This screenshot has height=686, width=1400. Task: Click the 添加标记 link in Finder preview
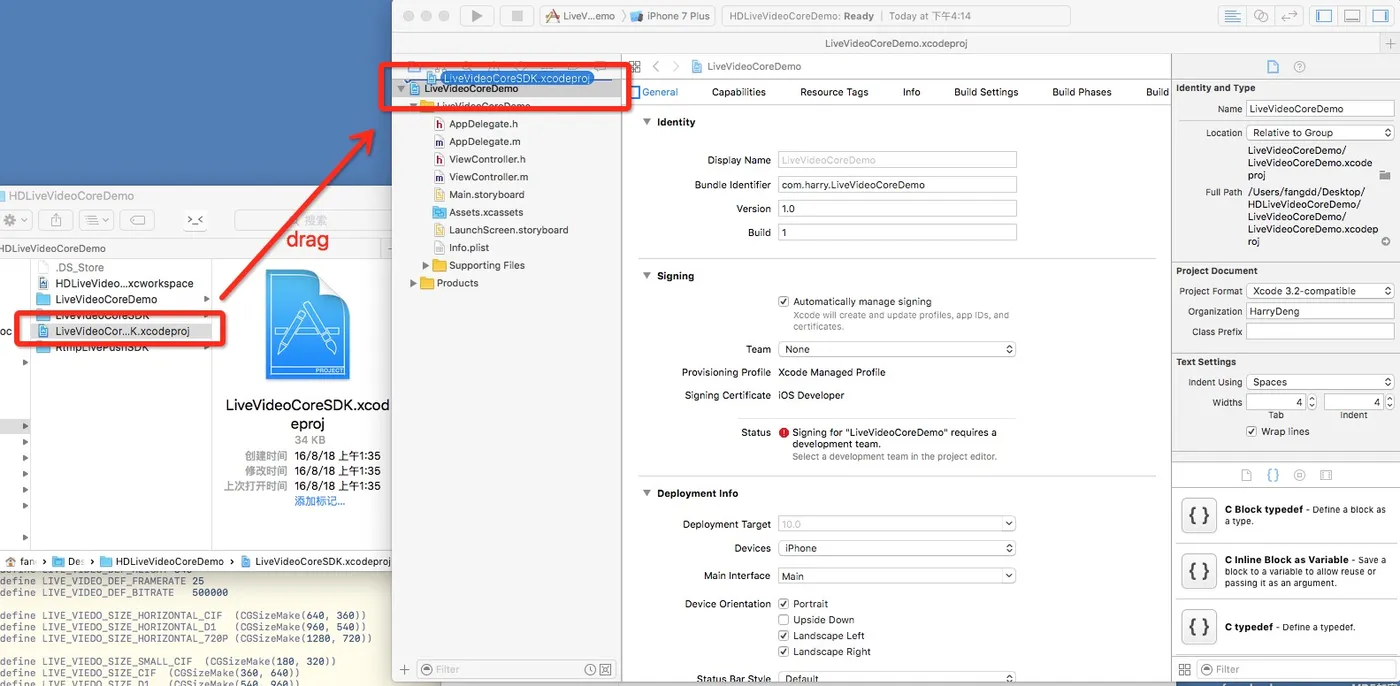point(320,501)
